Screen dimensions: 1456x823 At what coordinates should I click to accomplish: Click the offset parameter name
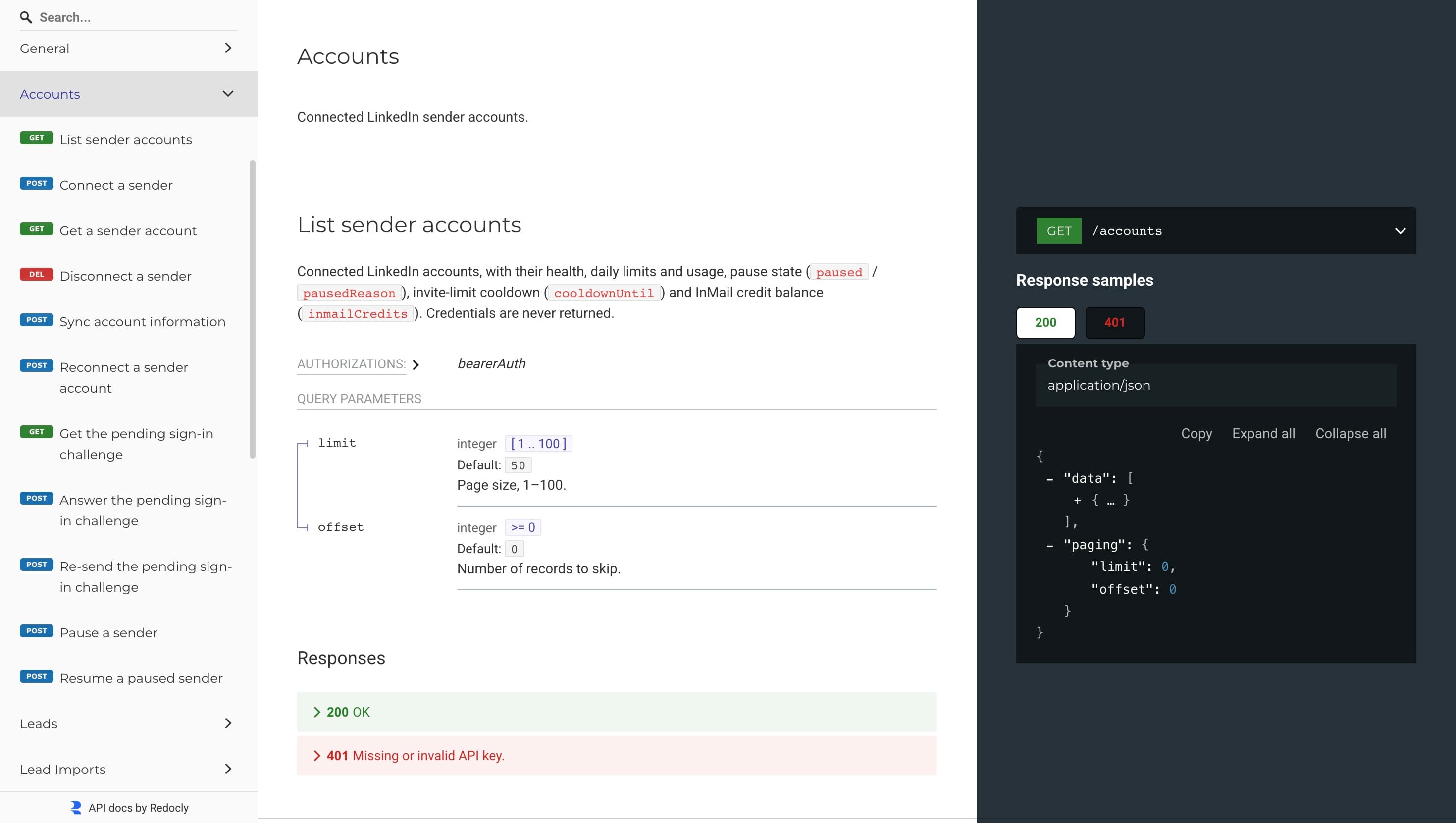coord(341,527)
